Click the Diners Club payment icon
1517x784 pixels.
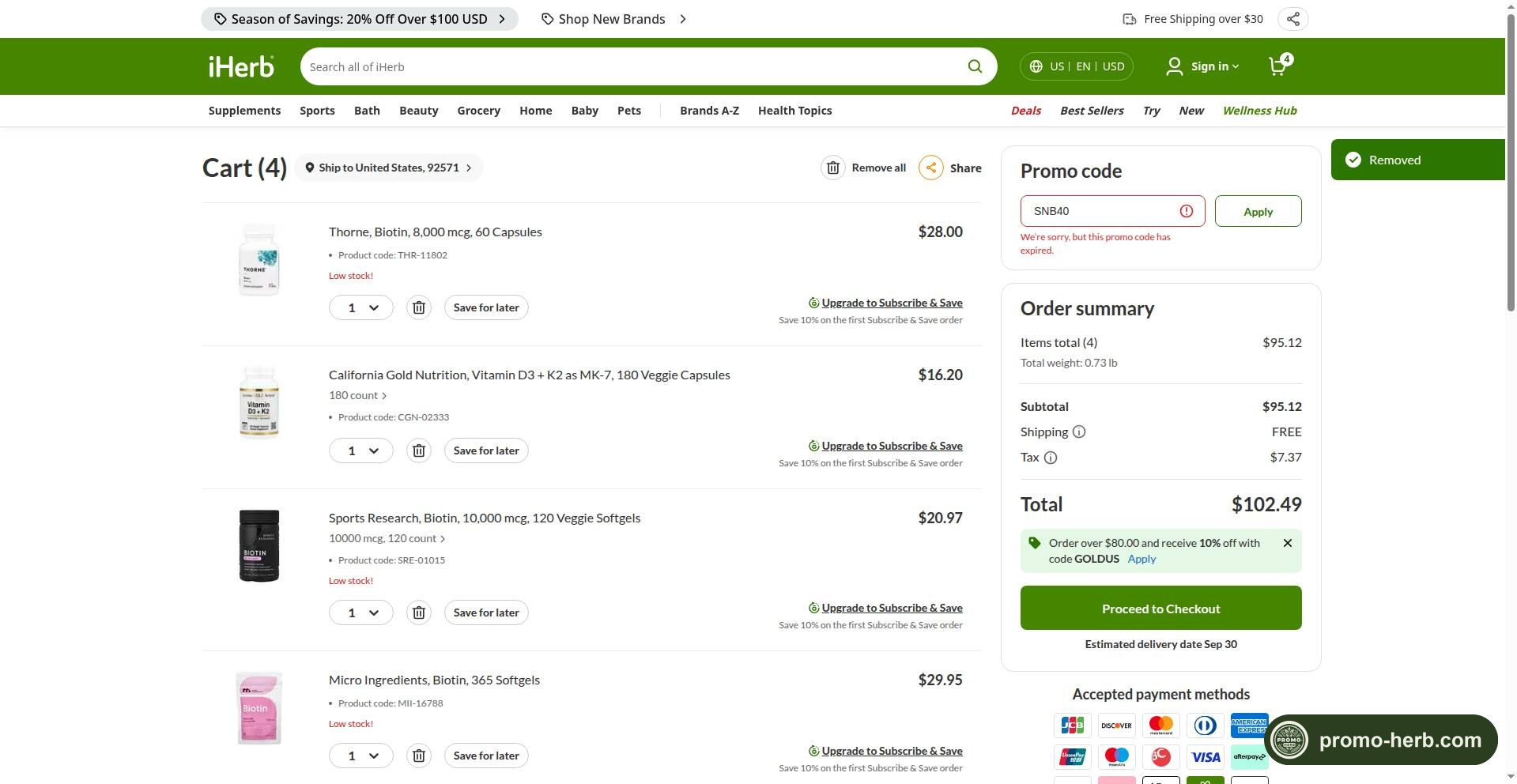click(1206, 726)
